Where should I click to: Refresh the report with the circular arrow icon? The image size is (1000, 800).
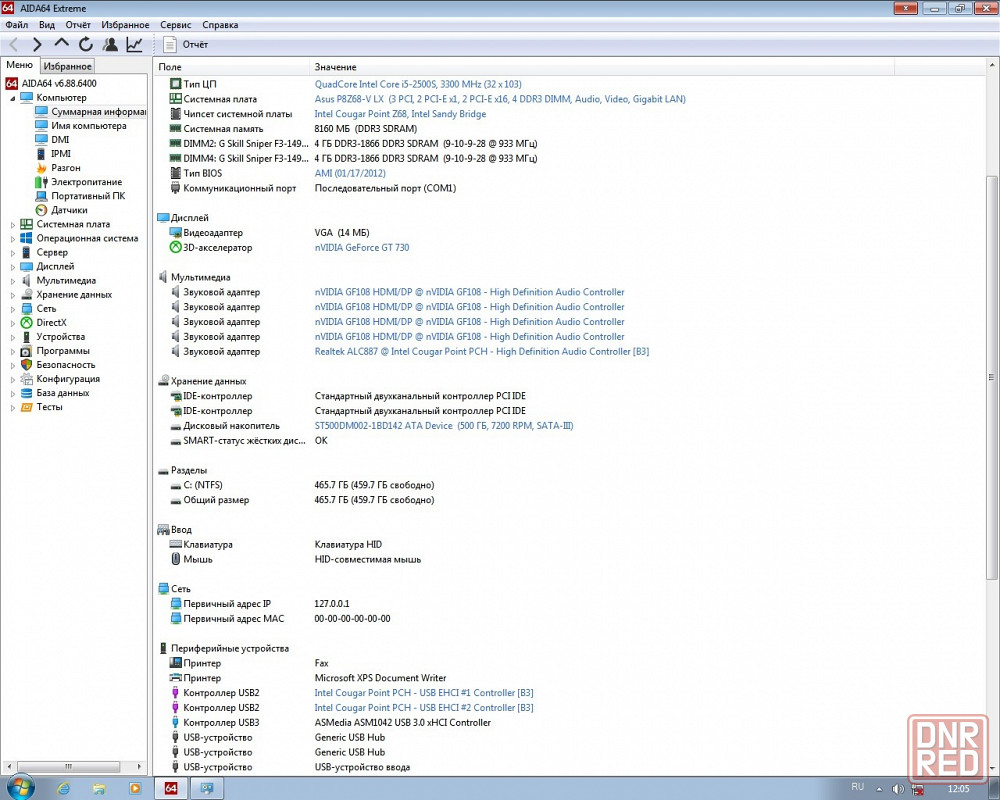(85, 44)
